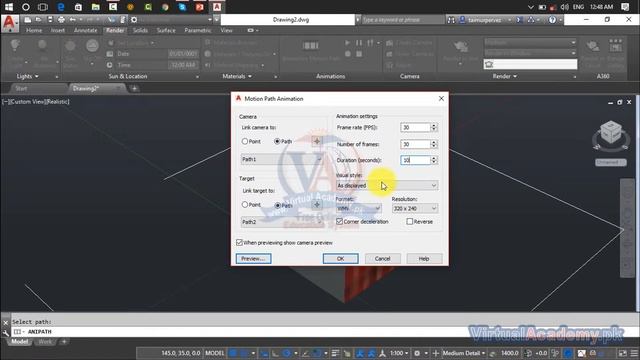Click the Preview button in the dialog

click(x=253, y=258)
